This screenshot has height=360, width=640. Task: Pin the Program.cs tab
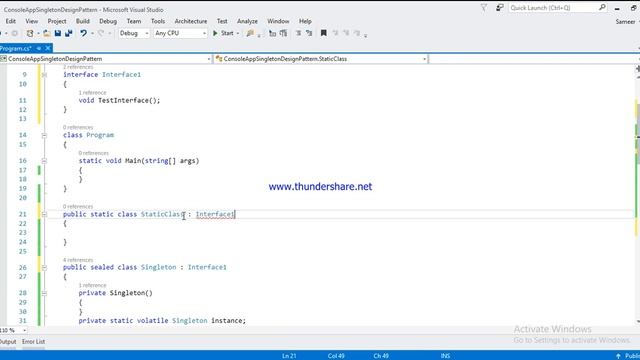(x=39, y=48)
